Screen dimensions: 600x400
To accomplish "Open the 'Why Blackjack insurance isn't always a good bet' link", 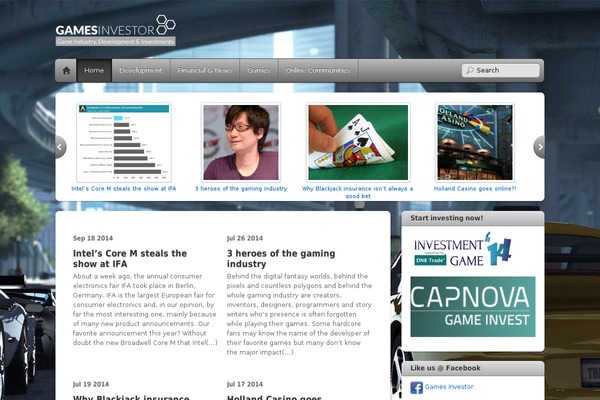I will 358,192.
